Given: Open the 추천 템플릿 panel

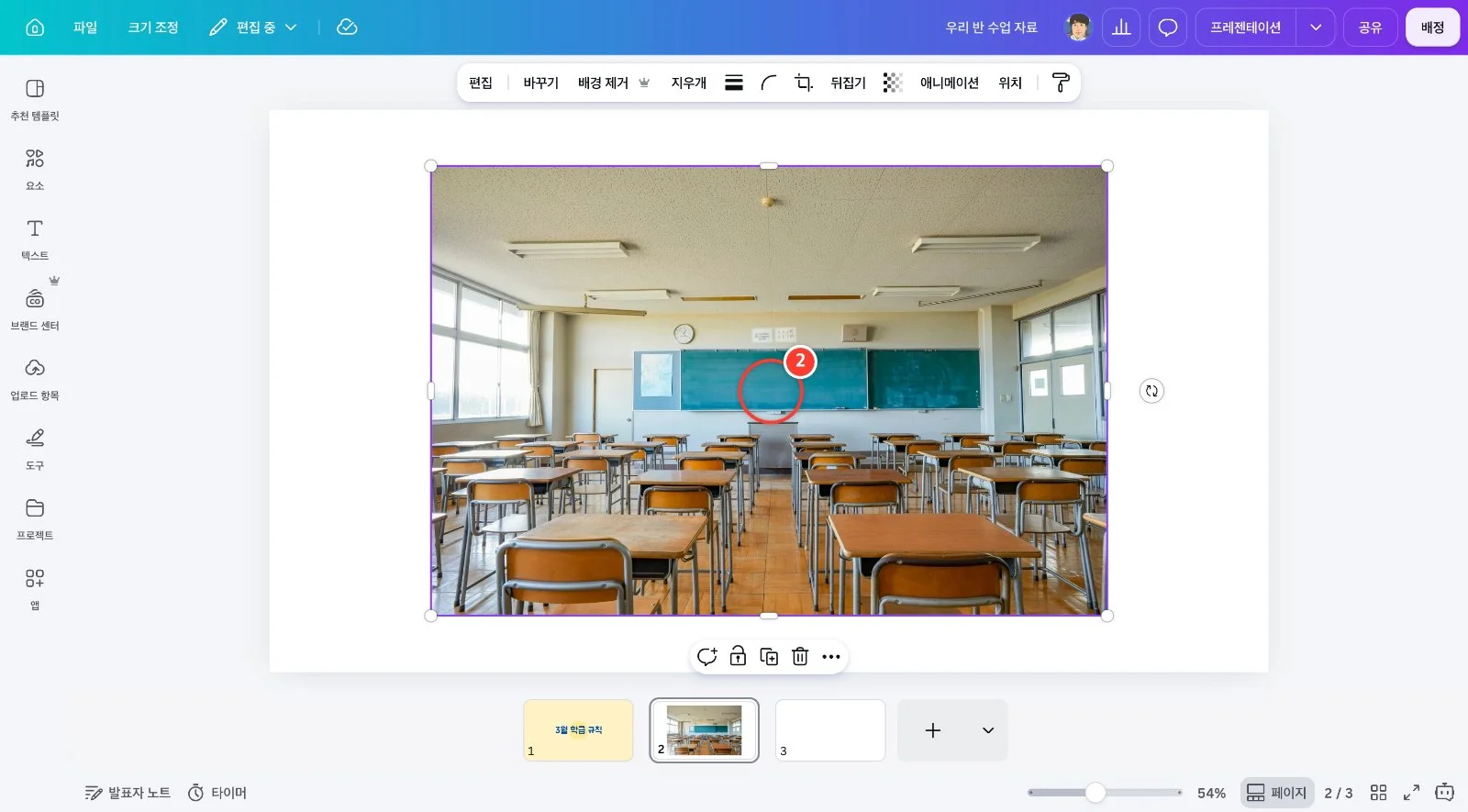Looking at the screenshot, I should click(35, 100).
